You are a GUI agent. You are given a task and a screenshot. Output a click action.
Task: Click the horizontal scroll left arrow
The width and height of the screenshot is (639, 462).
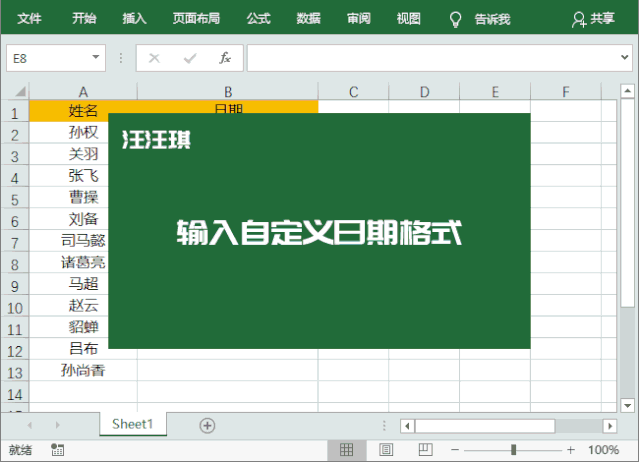tap(407, 426)
